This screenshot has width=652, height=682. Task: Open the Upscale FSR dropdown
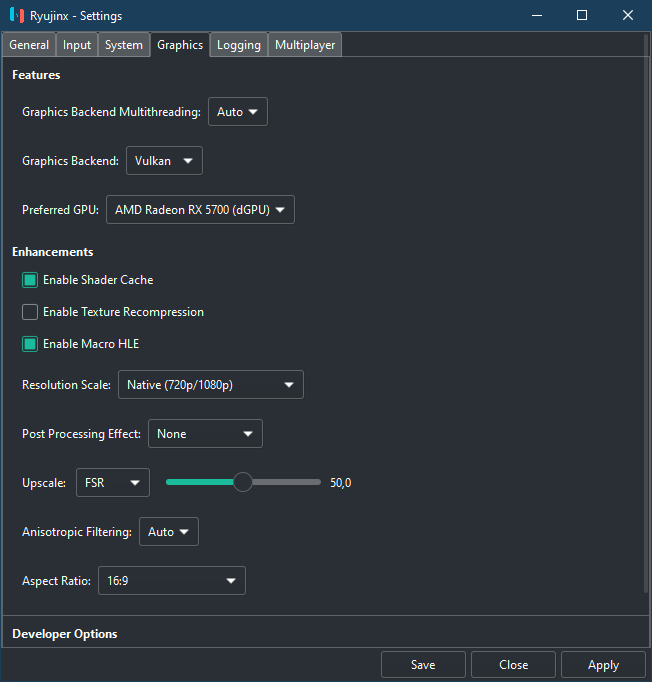(x=113, y=482)
